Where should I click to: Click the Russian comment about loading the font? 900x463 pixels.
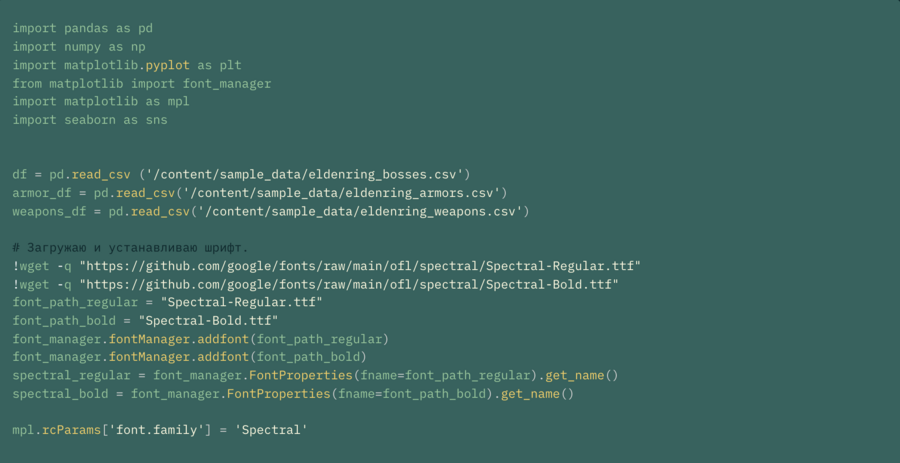pyautogui.click(x=130, y=247)
